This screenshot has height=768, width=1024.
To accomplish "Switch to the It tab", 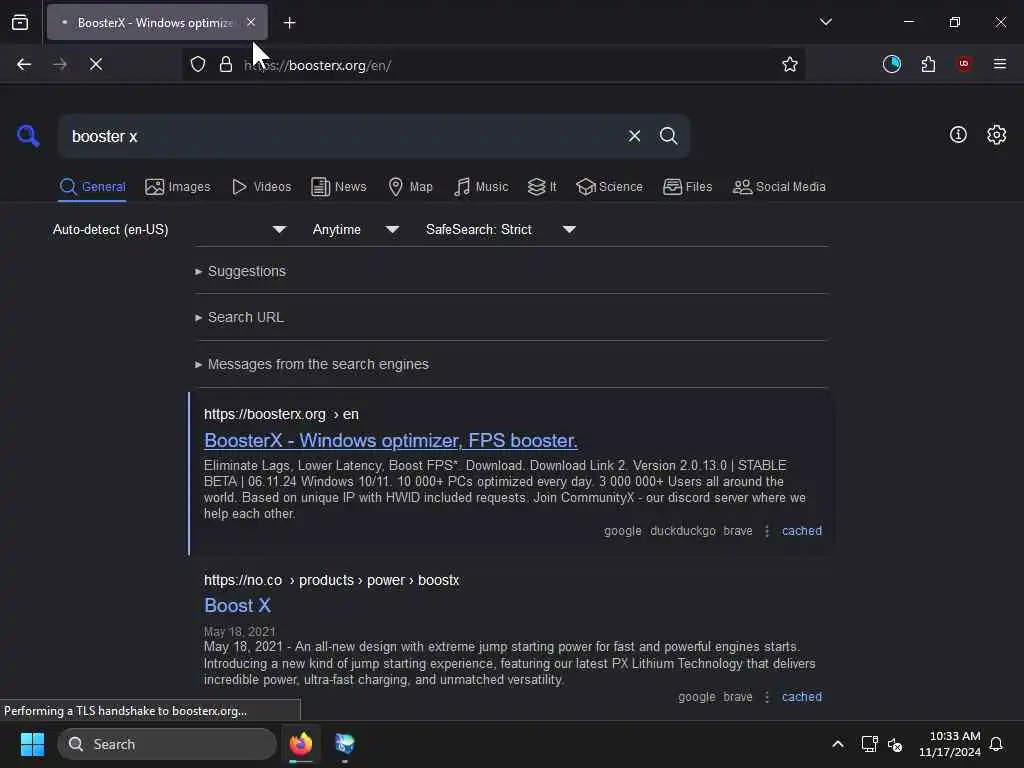I will (542, 187).
